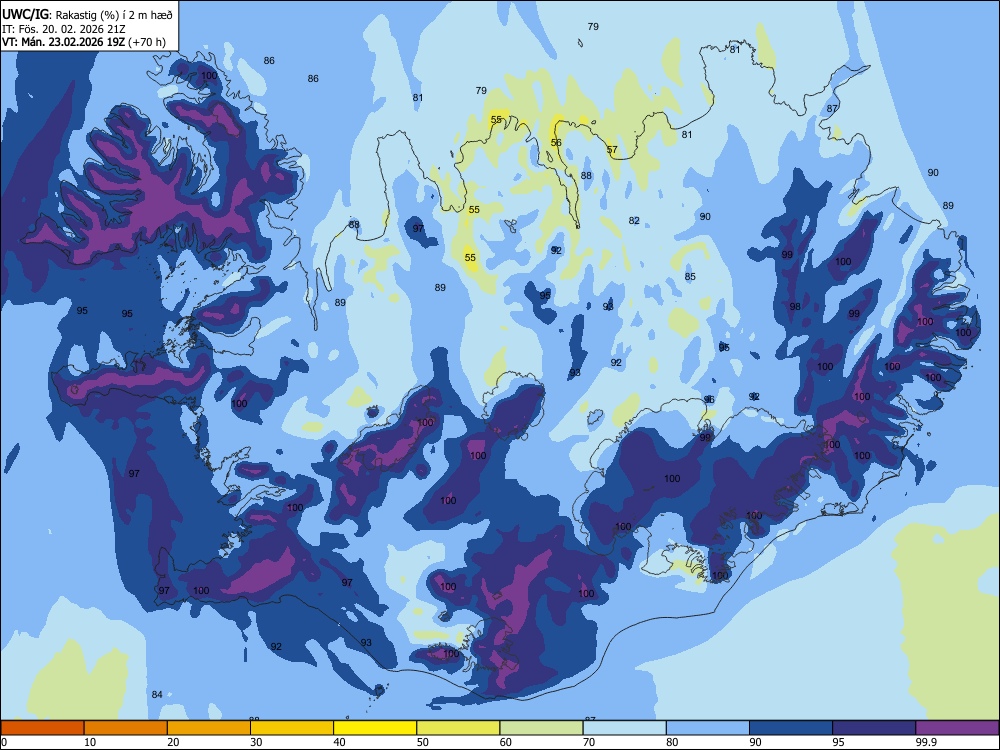
Task: Select the pale yellow 50–60 legend swatch
Action: (458, 728)
